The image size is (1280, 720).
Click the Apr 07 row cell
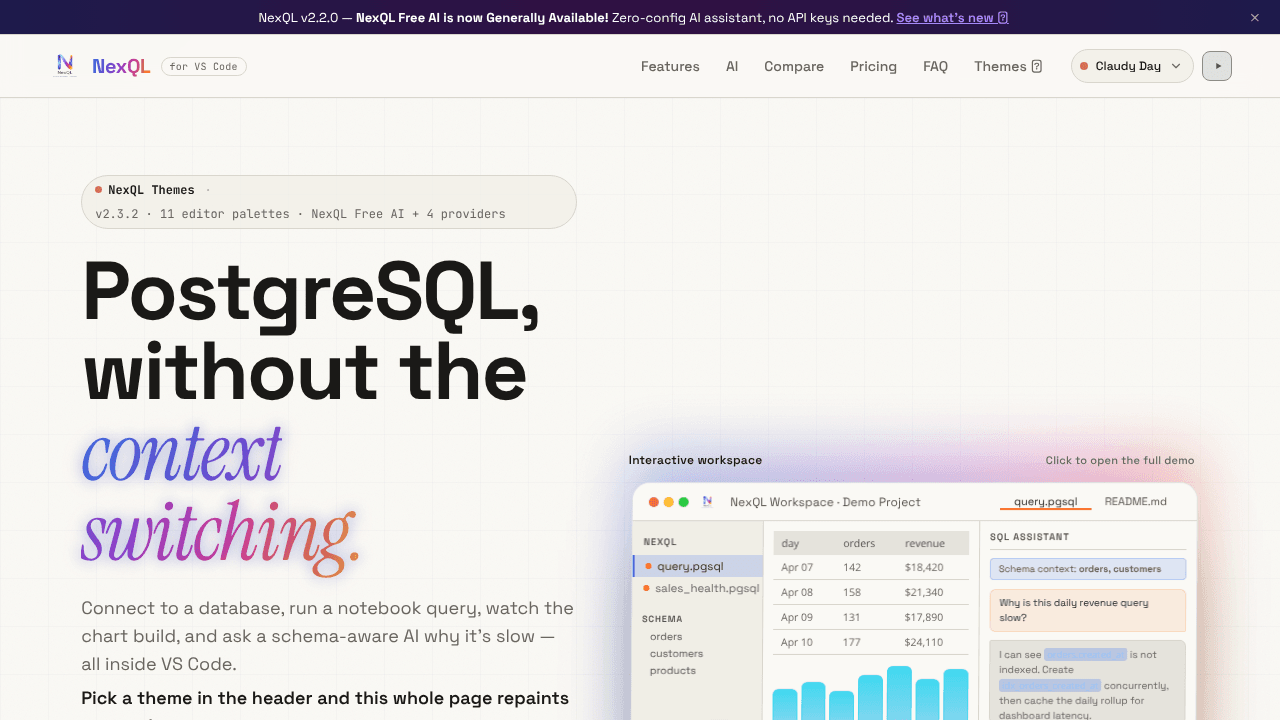797,567
